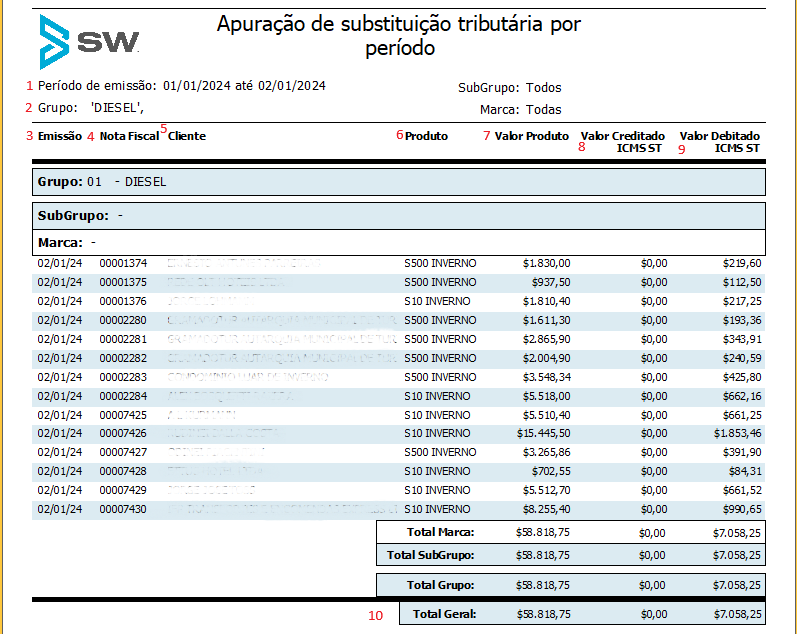The image size is (797, 634).
Task: Click product value $3.548,34
Action: (x=546, y=377)
